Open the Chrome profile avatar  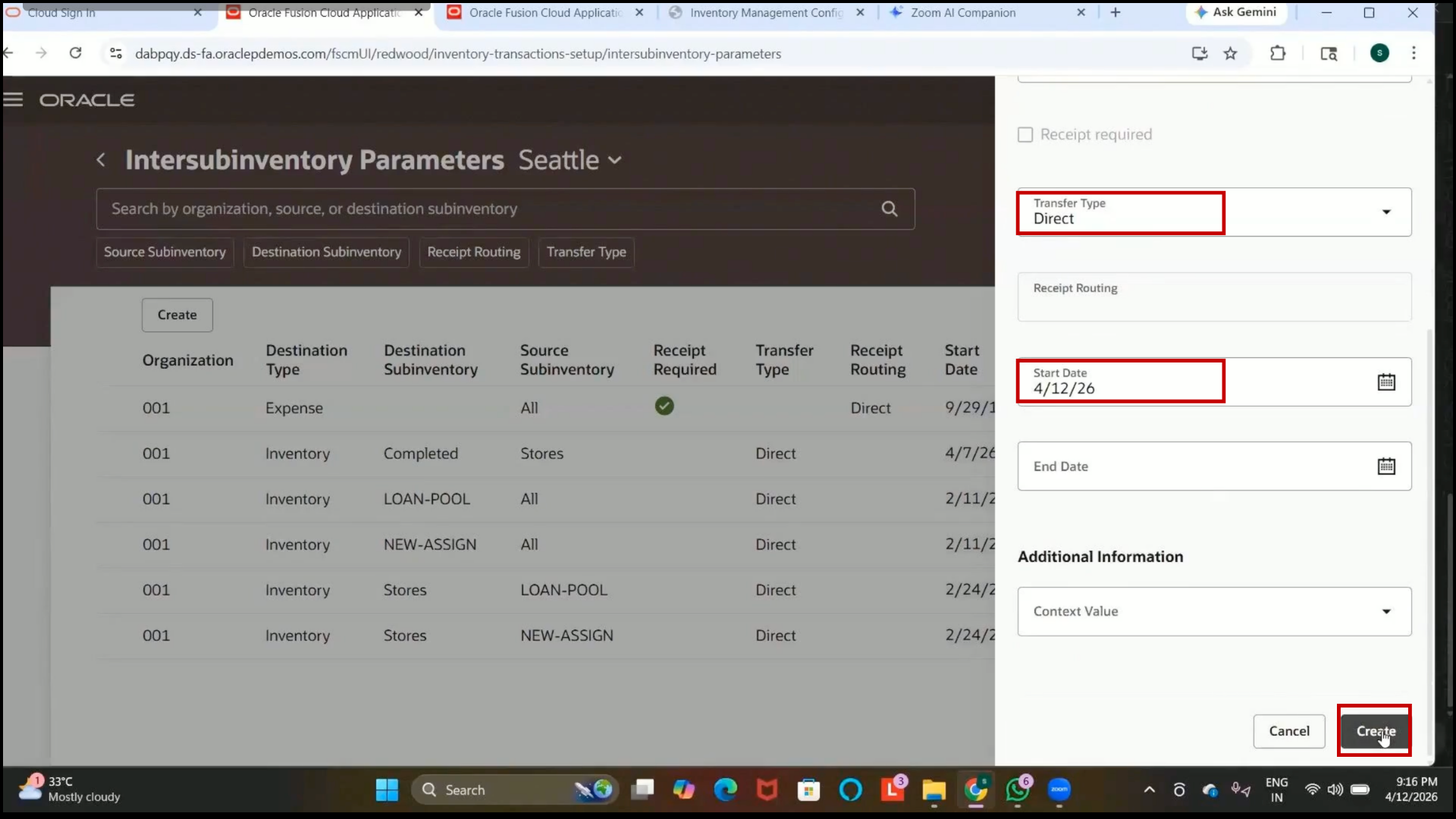pos(1379,53)
